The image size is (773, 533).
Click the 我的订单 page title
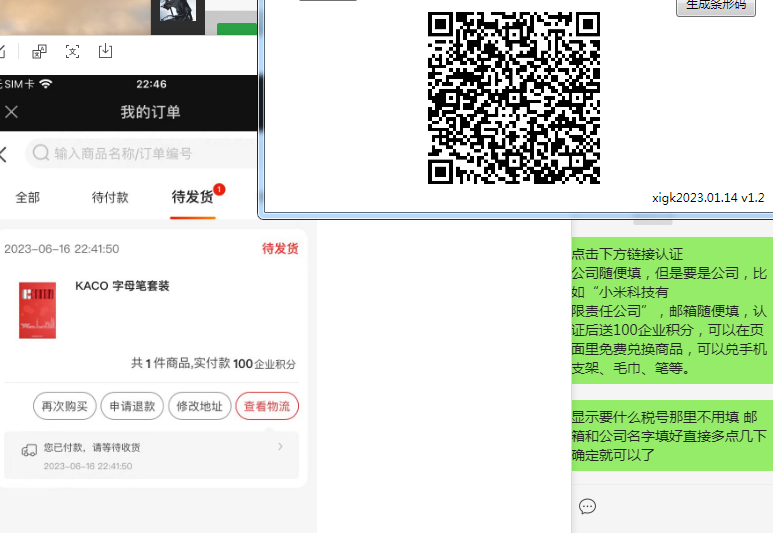[x=151, y=112]
